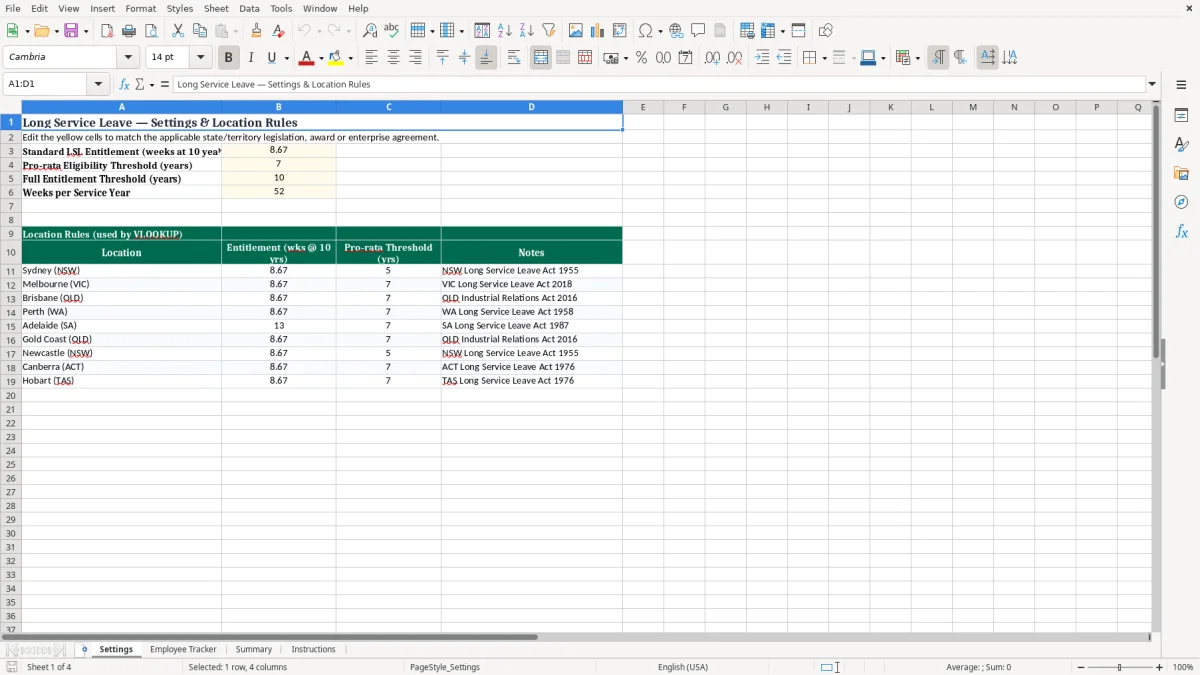Open the Navigator in the sidebar
1200x675 pixels.
point(1181,202)
